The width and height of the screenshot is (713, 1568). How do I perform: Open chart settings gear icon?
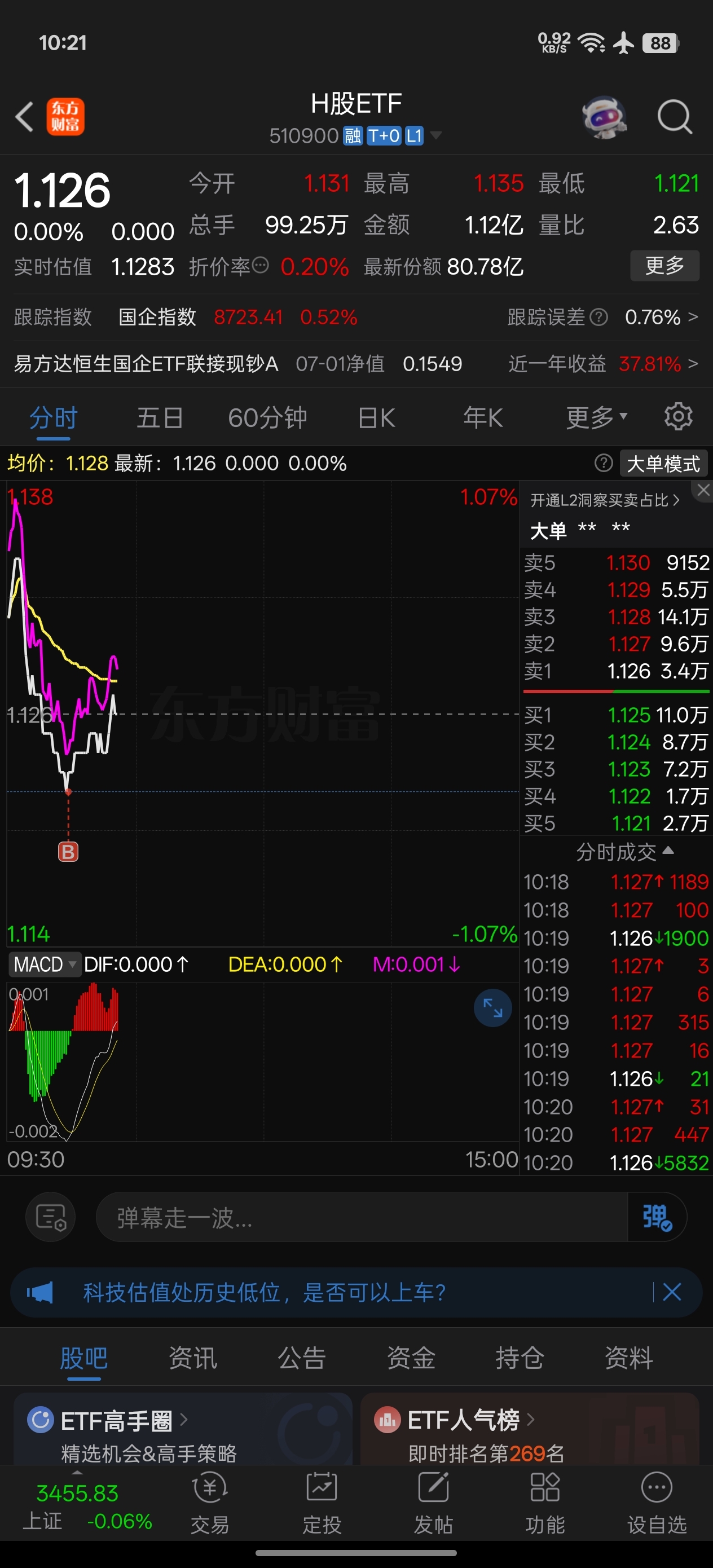point(678,417)
